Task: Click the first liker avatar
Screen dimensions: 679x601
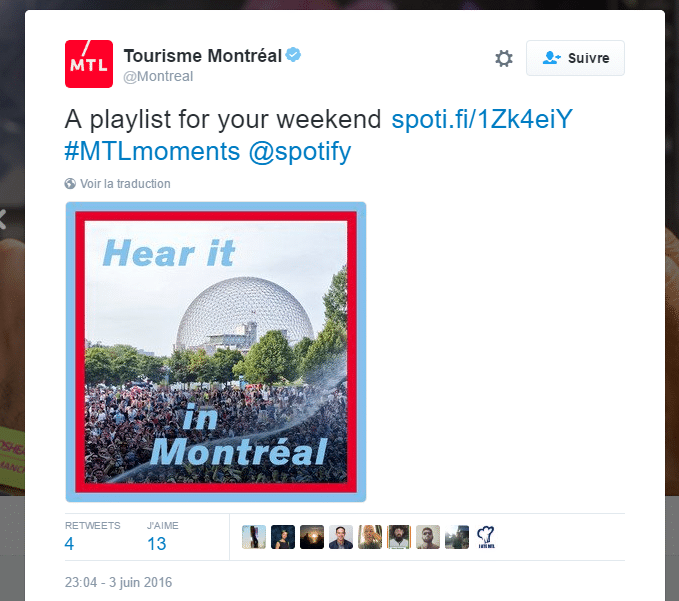Action: coord(254,537)
